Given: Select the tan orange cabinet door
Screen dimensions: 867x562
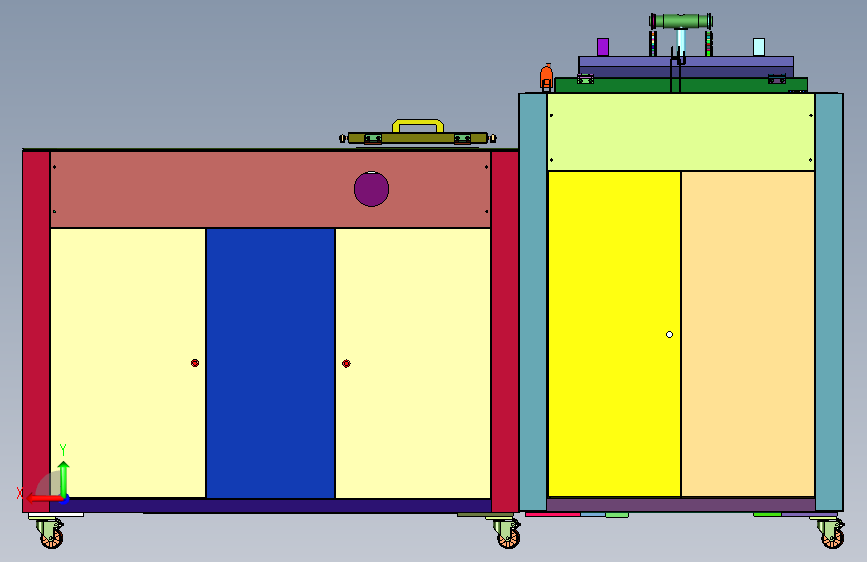Looking at the screenshot, I should pos(748,334).
